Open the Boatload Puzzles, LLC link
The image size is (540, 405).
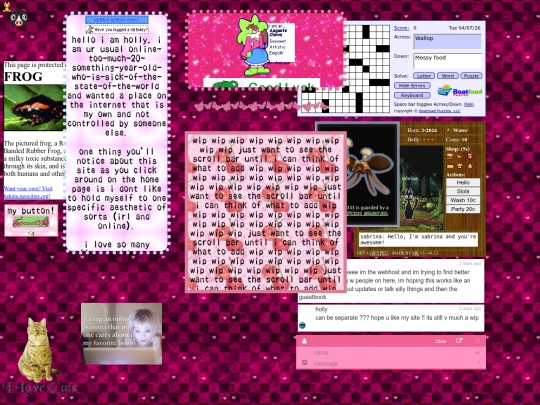tap(439, 111)
